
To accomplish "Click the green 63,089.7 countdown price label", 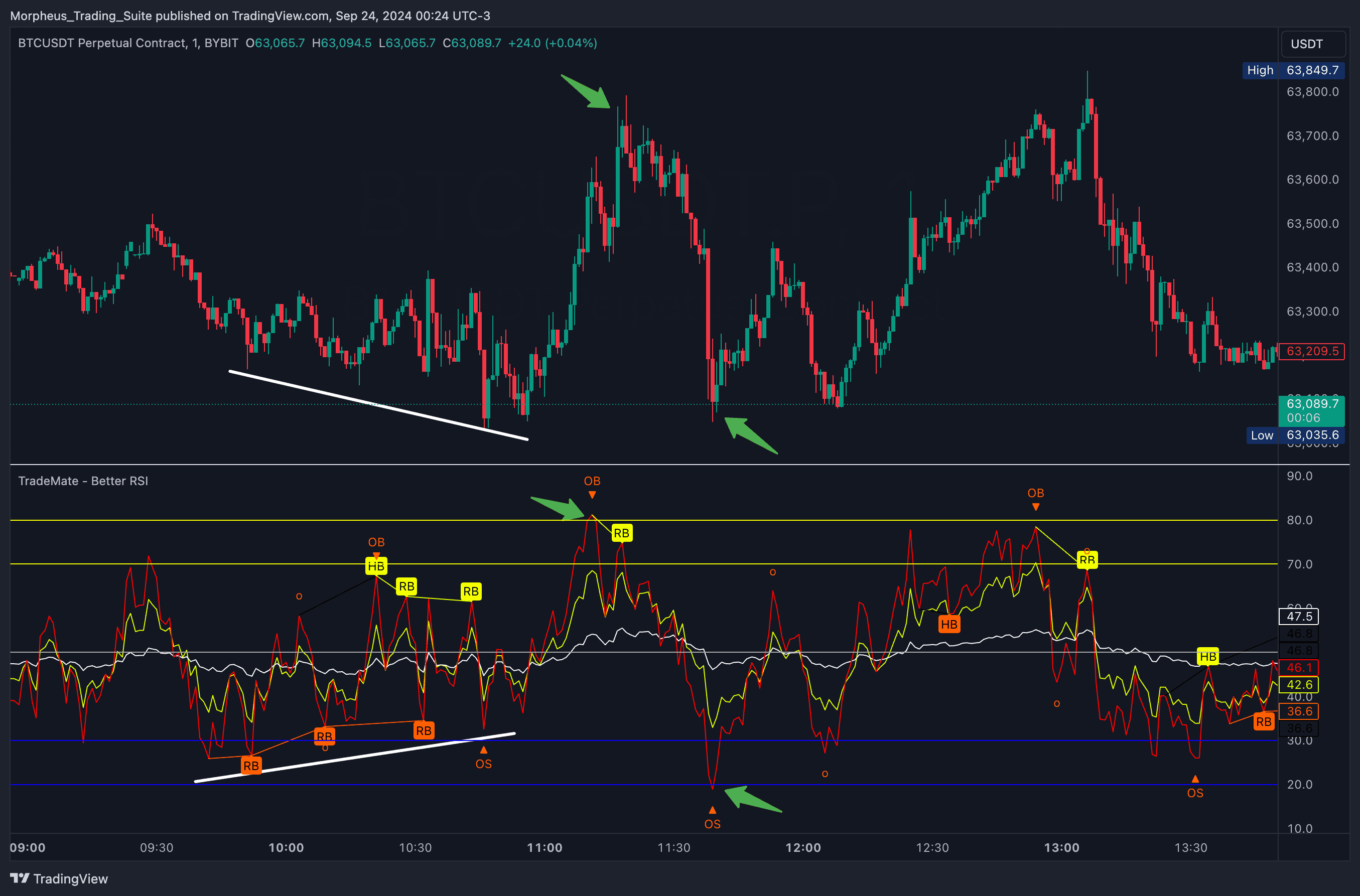I will point(1311,410).
